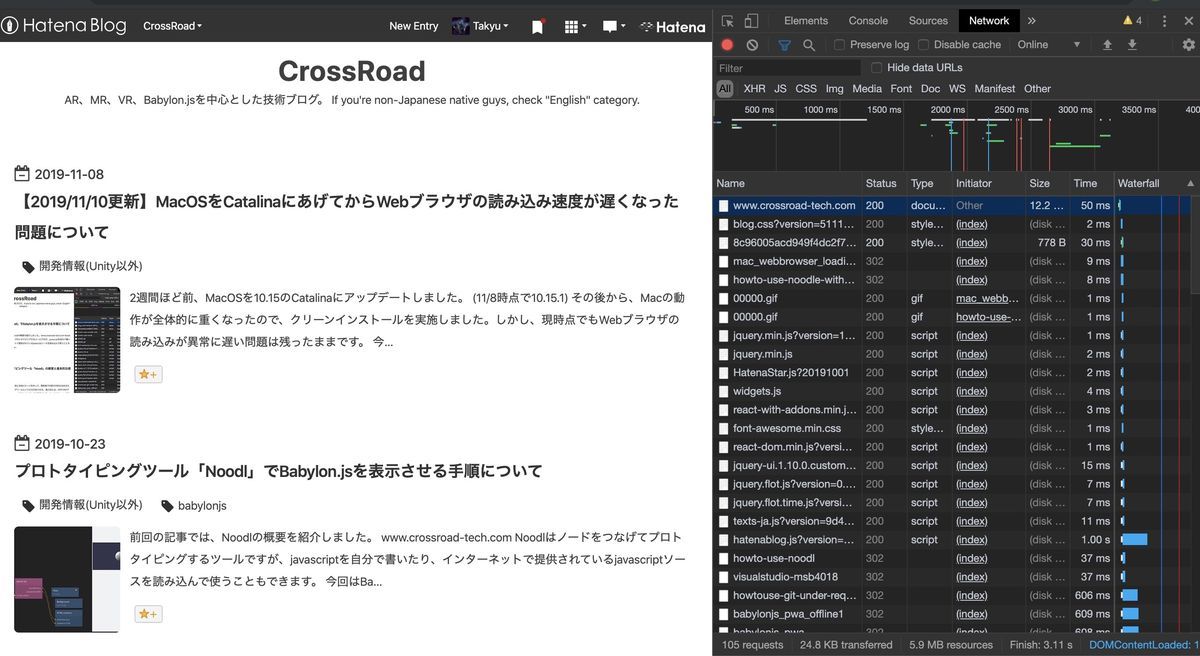The image size is (1200, 656).
Task: Filter requests by Media
Action: [x=867, y=89]
